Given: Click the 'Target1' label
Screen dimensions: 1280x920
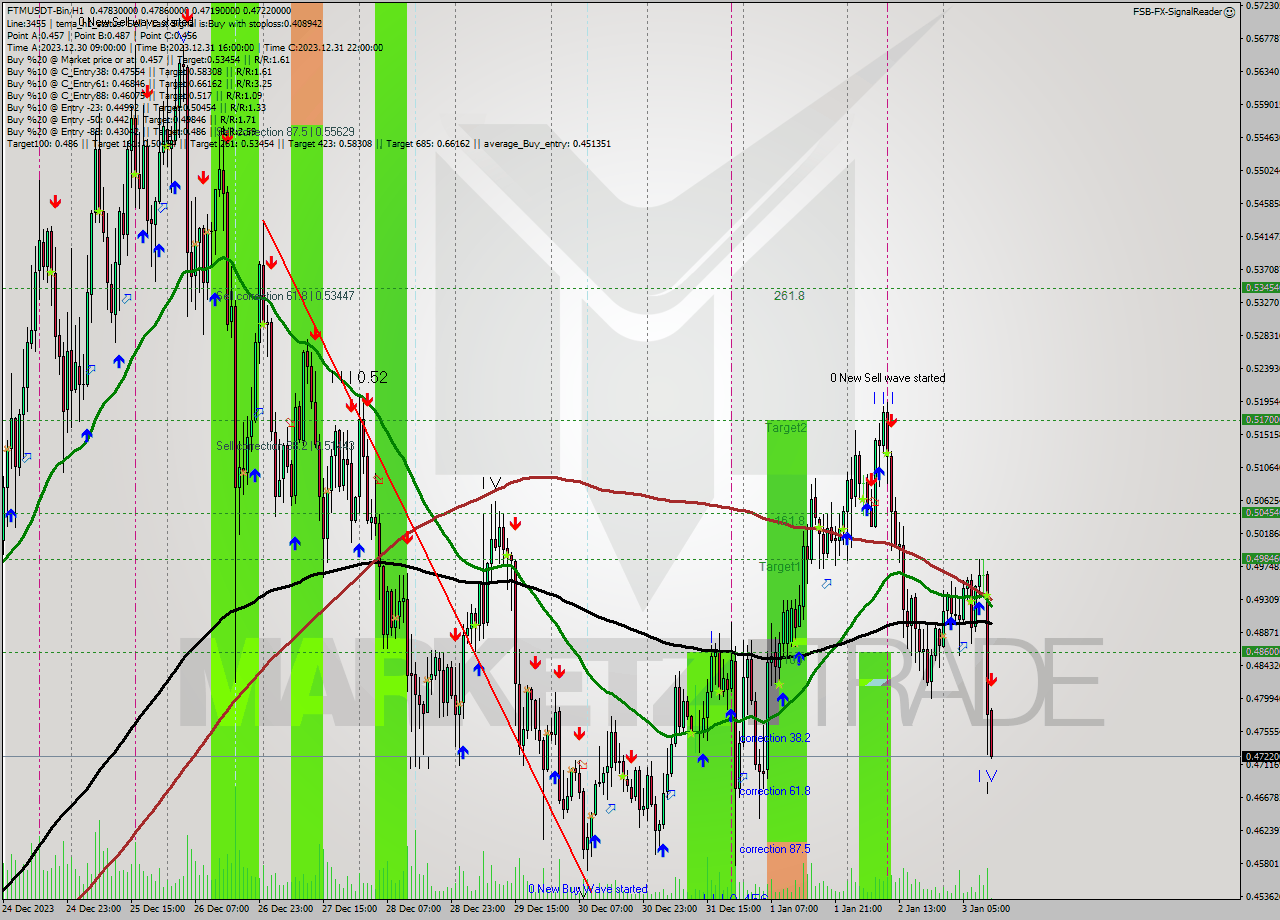Looking at the screenshot, I should (x=779, y=566).
